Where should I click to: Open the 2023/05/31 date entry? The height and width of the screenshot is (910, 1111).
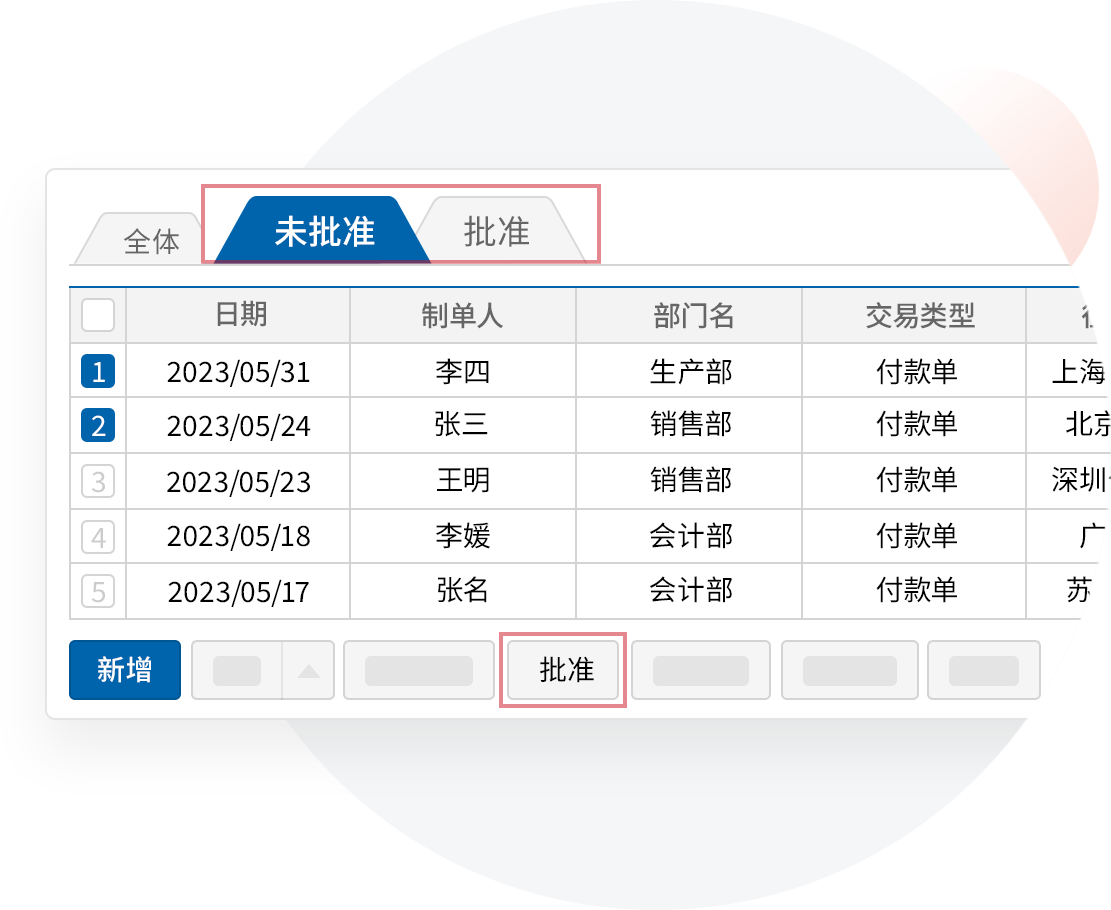tap(239, 373)
